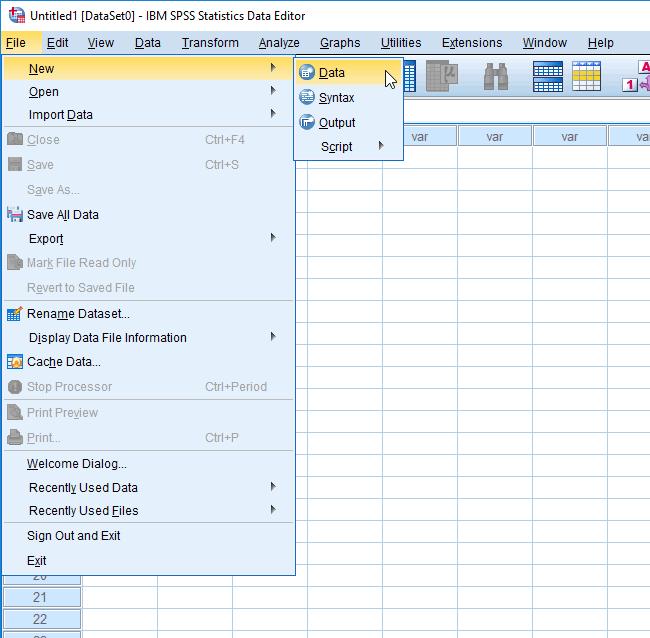Choose Sign Out and Exit

[x=148, y=536]
